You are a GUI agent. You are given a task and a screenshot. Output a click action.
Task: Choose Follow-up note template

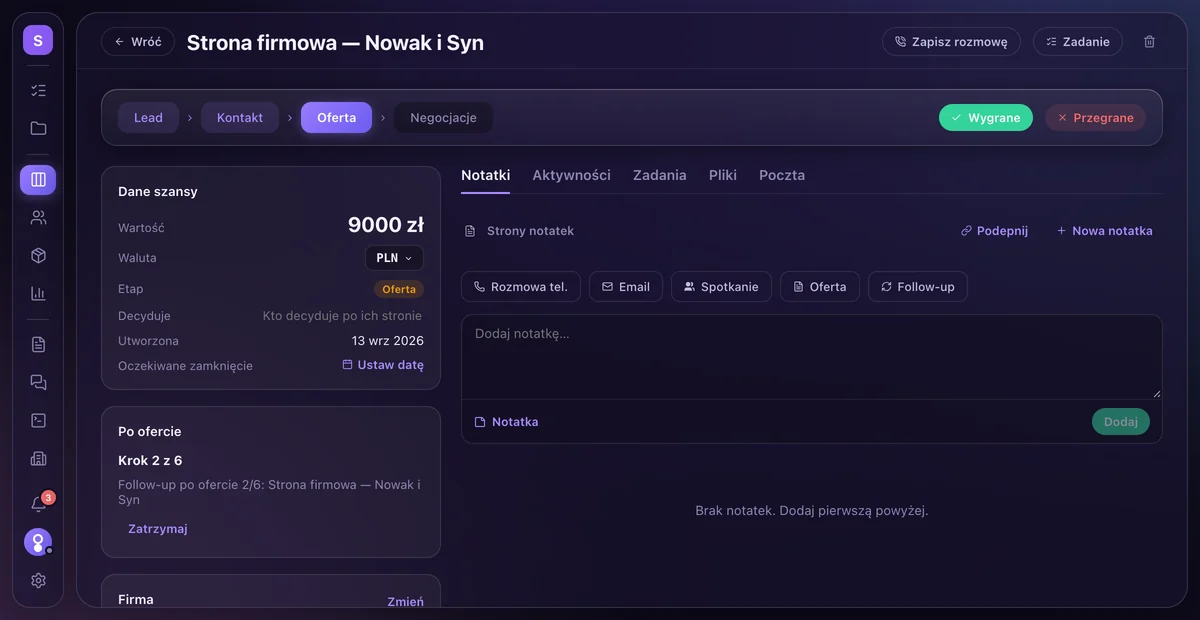click(917, 287)
